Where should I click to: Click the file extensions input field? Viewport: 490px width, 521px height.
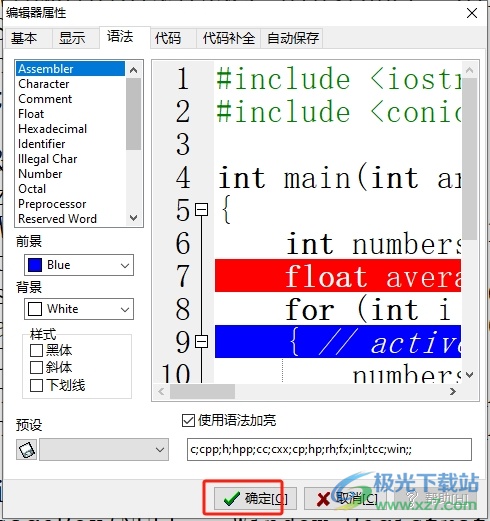[329, 450]
